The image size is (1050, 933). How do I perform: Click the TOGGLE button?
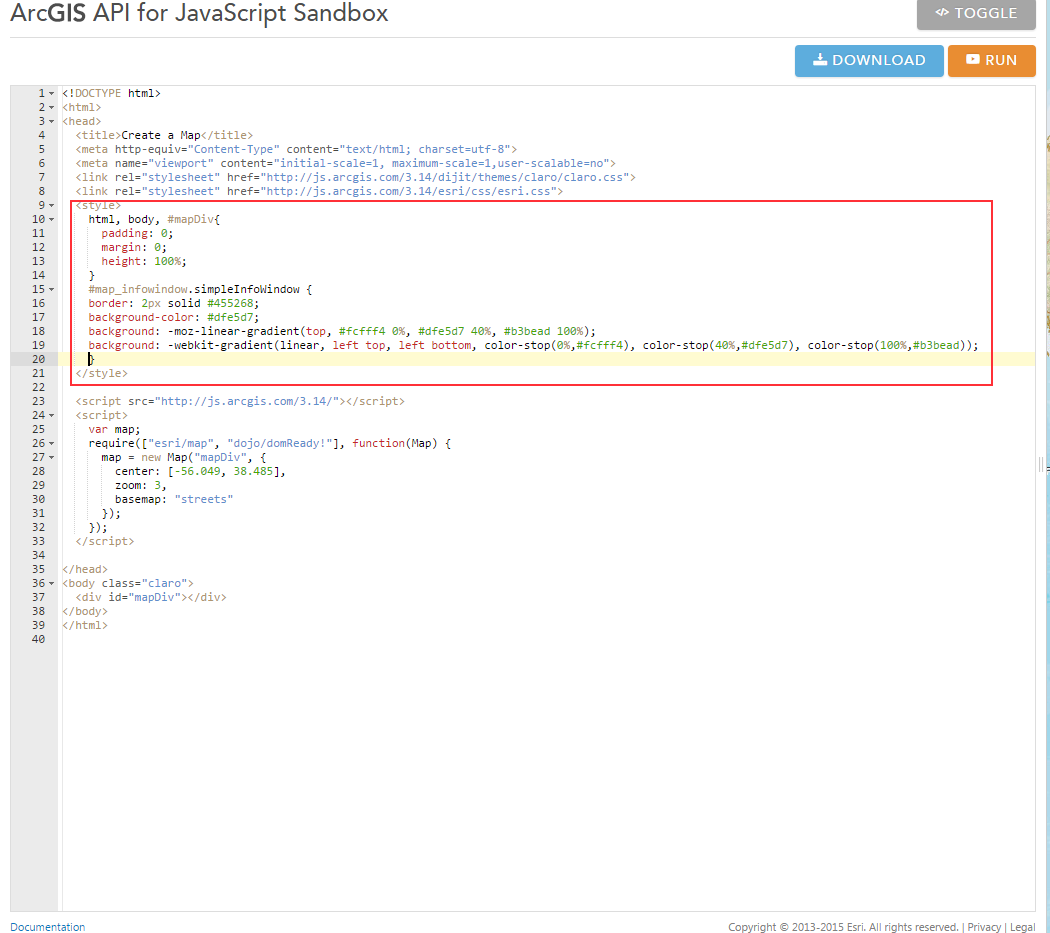[x=976, y=13]
